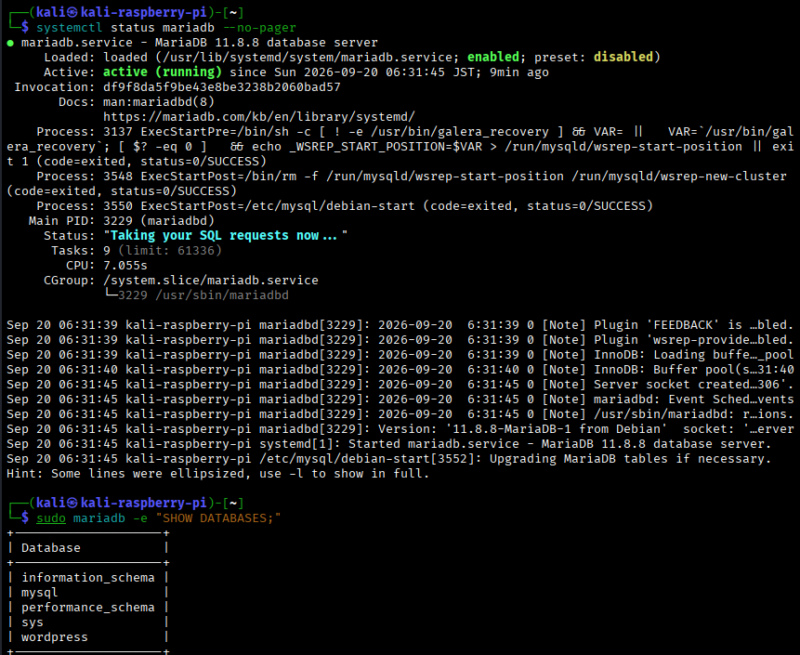This screenshot has height=655, width=800.
Task: Click the 'Hint: Some lines were ellipsized' message
Action: [x=218, y=474]
